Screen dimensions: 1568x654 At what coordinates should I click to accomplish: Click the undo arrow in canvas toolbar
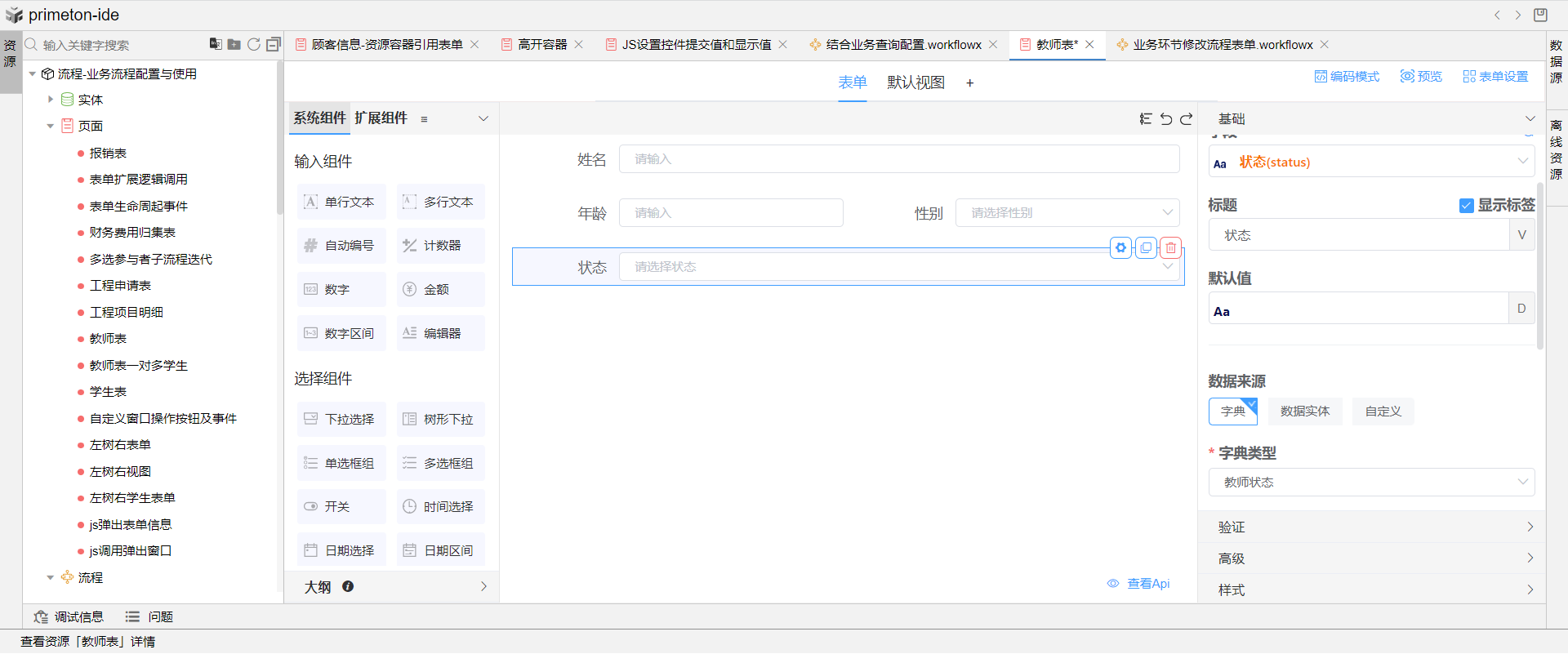click(1166, 119)
